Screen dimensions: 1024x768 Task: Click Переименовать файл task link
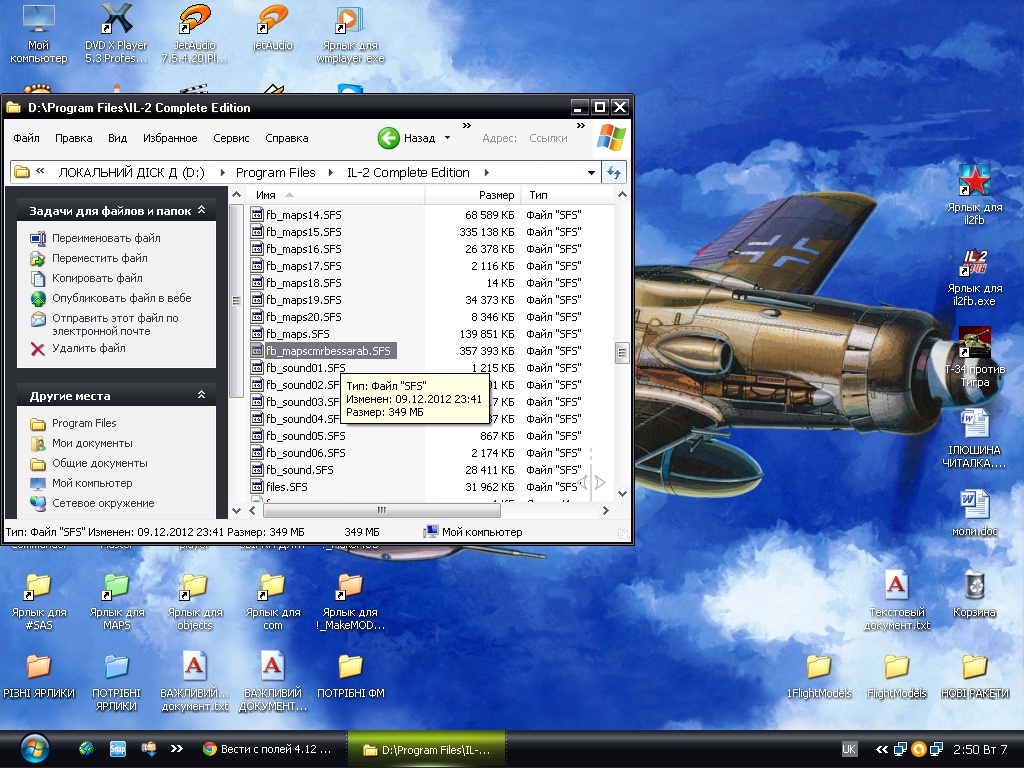[106, 238]
